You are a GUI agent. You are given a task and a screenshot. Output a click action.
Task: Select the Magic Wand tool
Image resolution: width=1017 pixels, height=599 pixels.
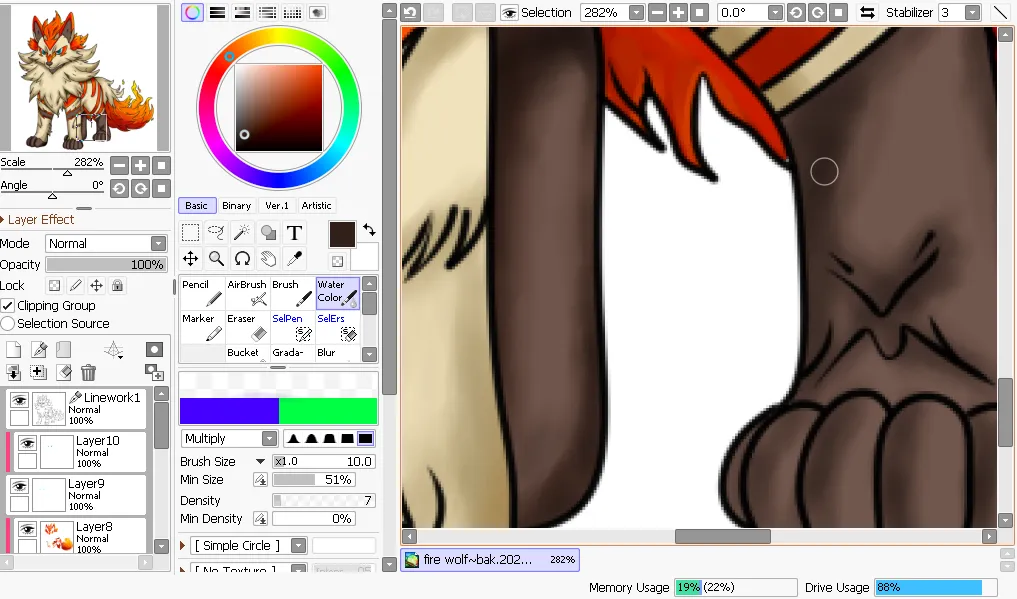242,232
